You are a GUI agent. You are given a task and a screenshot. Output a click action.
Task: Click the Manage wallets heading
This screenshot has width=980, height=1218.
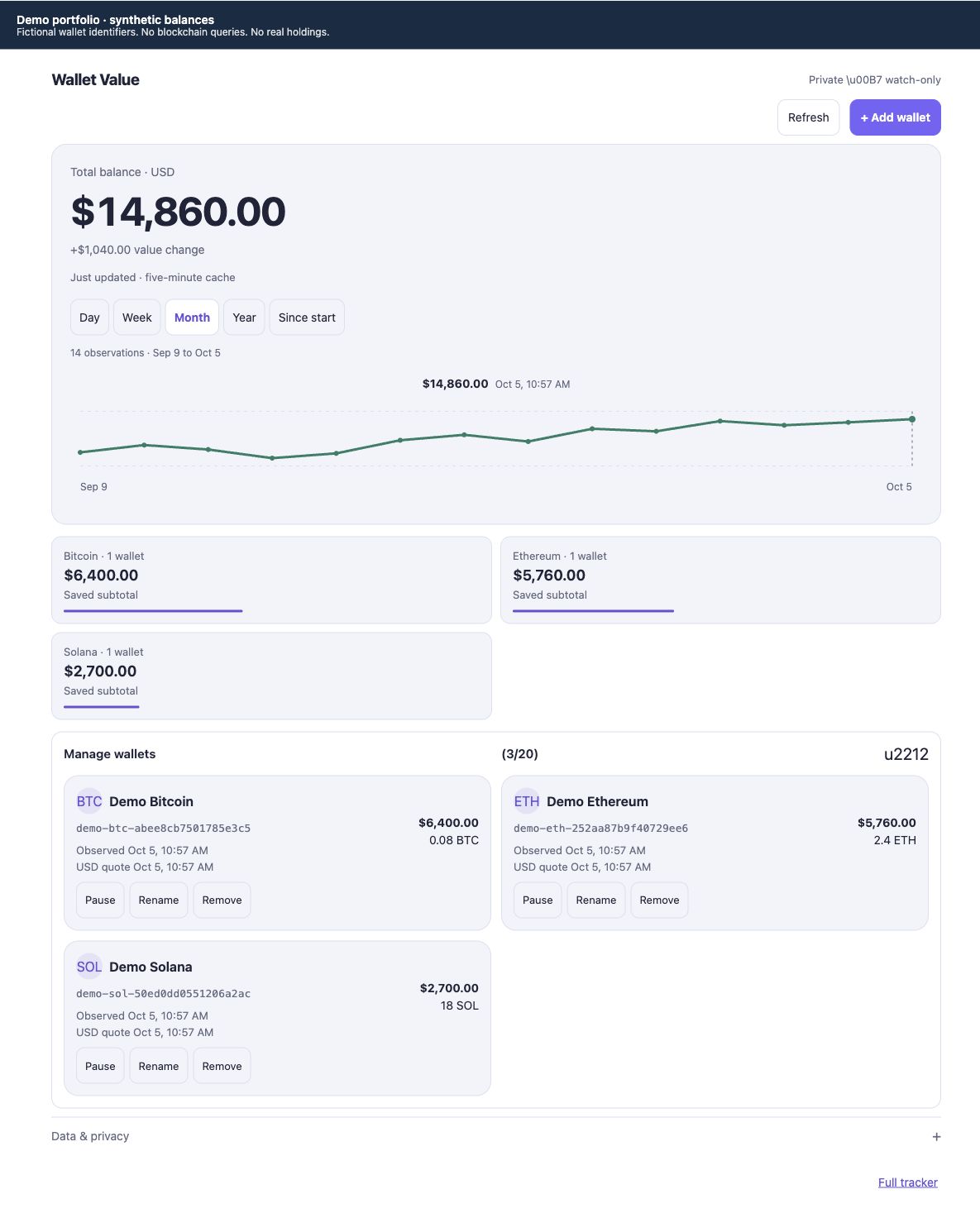(x=109, y=754)
